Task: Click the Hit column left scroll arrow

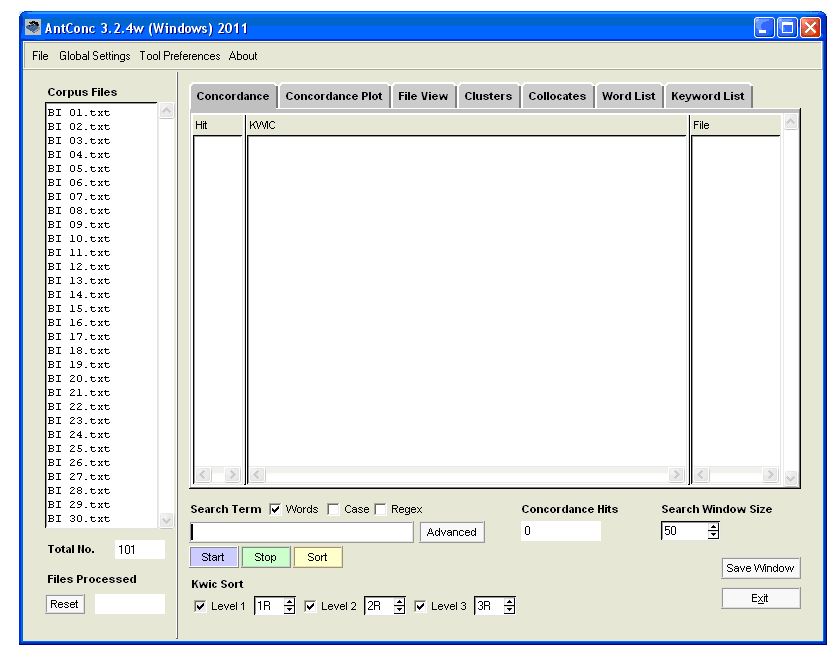Action: [x=203, y=474]
